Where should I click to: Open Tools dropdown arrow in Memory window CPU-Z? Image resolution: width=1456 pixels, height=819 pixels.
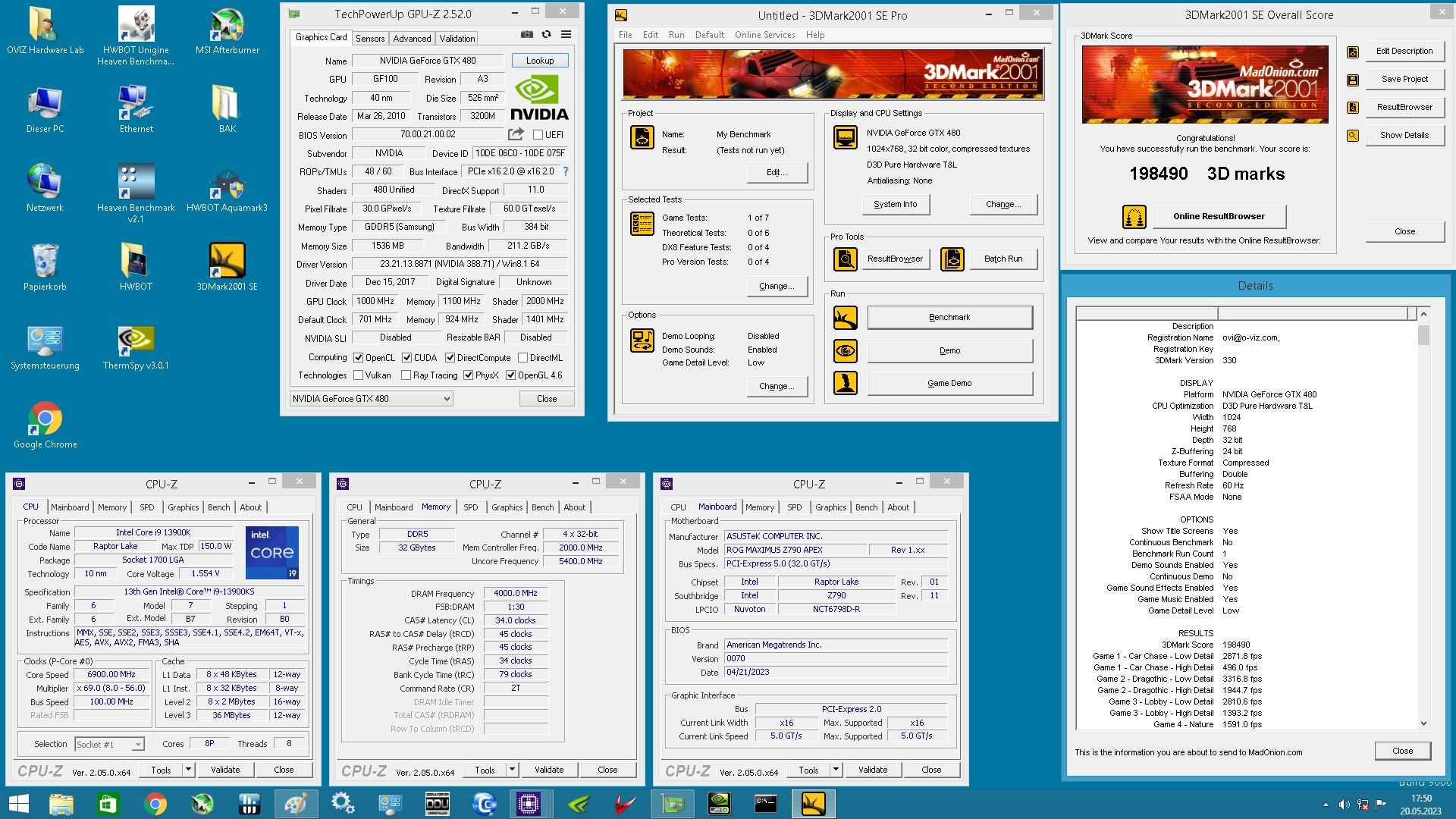[x=512, y=770]
